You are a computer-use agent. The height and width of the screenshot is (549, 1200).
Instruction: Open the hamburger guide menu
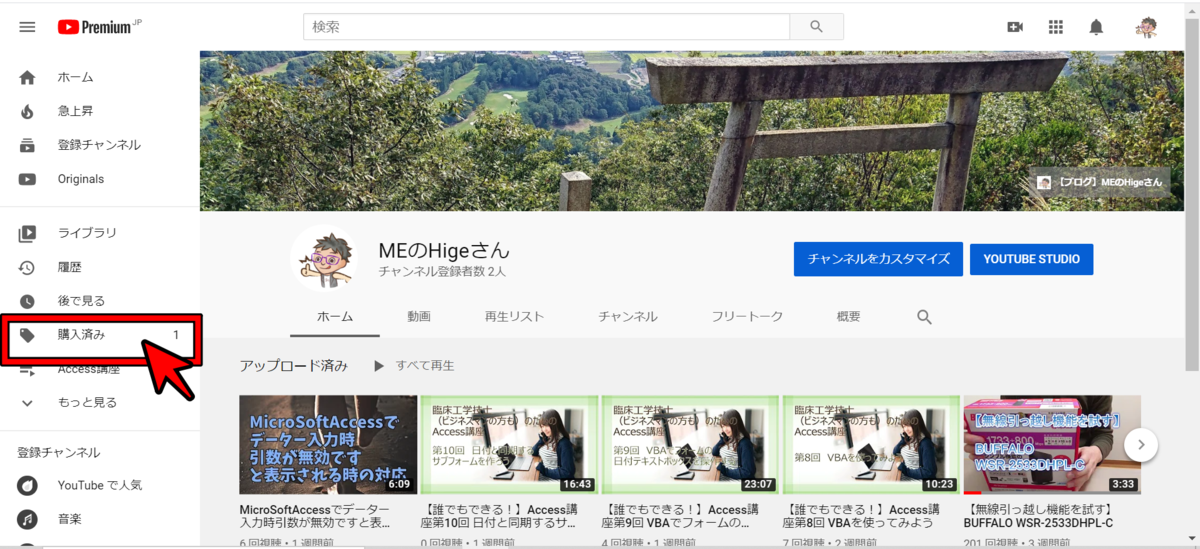[x=27, y=27]
